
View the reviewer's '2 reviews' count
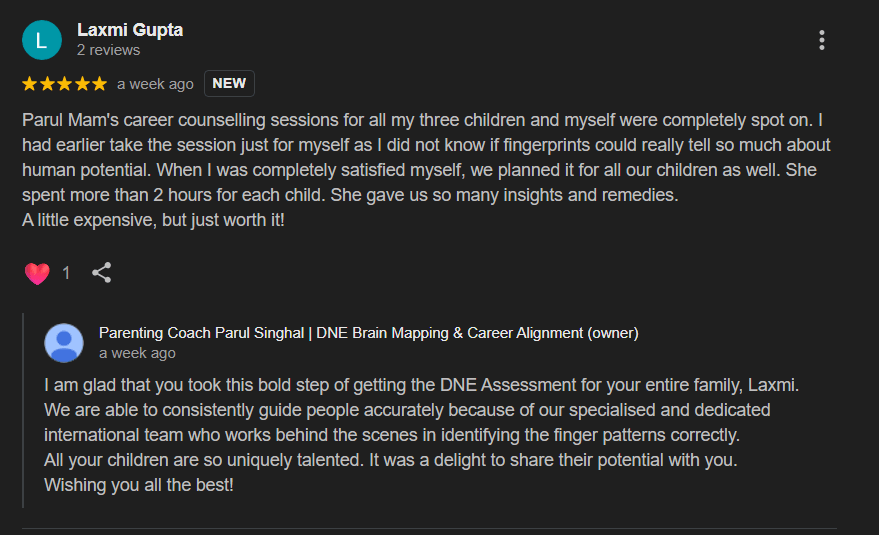click(108, 50)
